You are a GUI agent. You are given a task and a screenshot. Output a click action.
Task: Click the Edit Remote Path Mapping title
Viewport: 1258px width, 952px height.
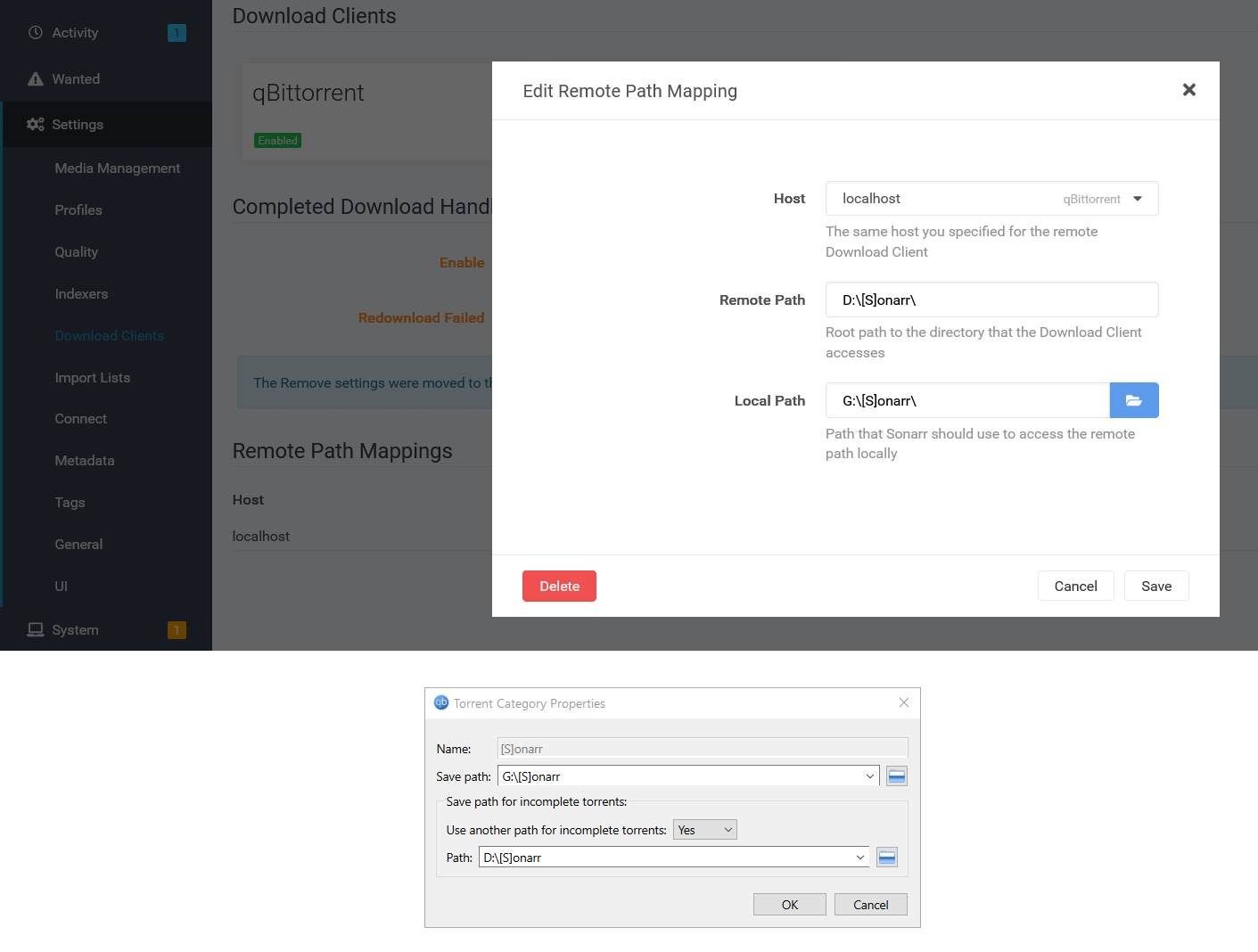coord(630,91)
